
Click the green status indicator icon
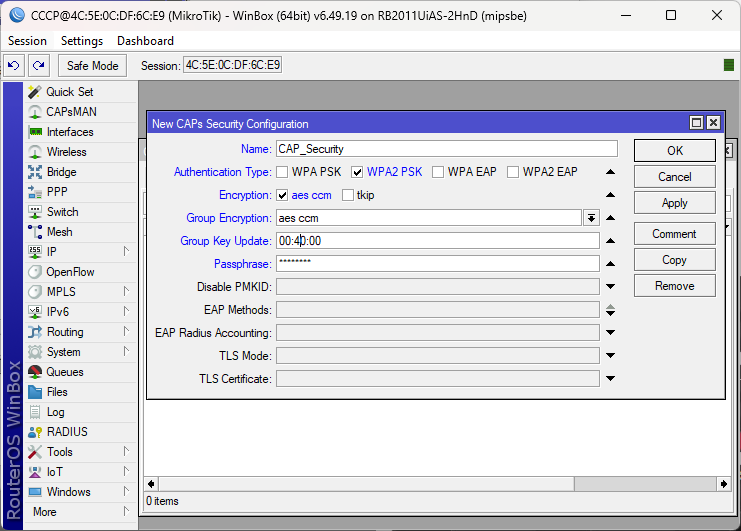[x=729, y=65]
